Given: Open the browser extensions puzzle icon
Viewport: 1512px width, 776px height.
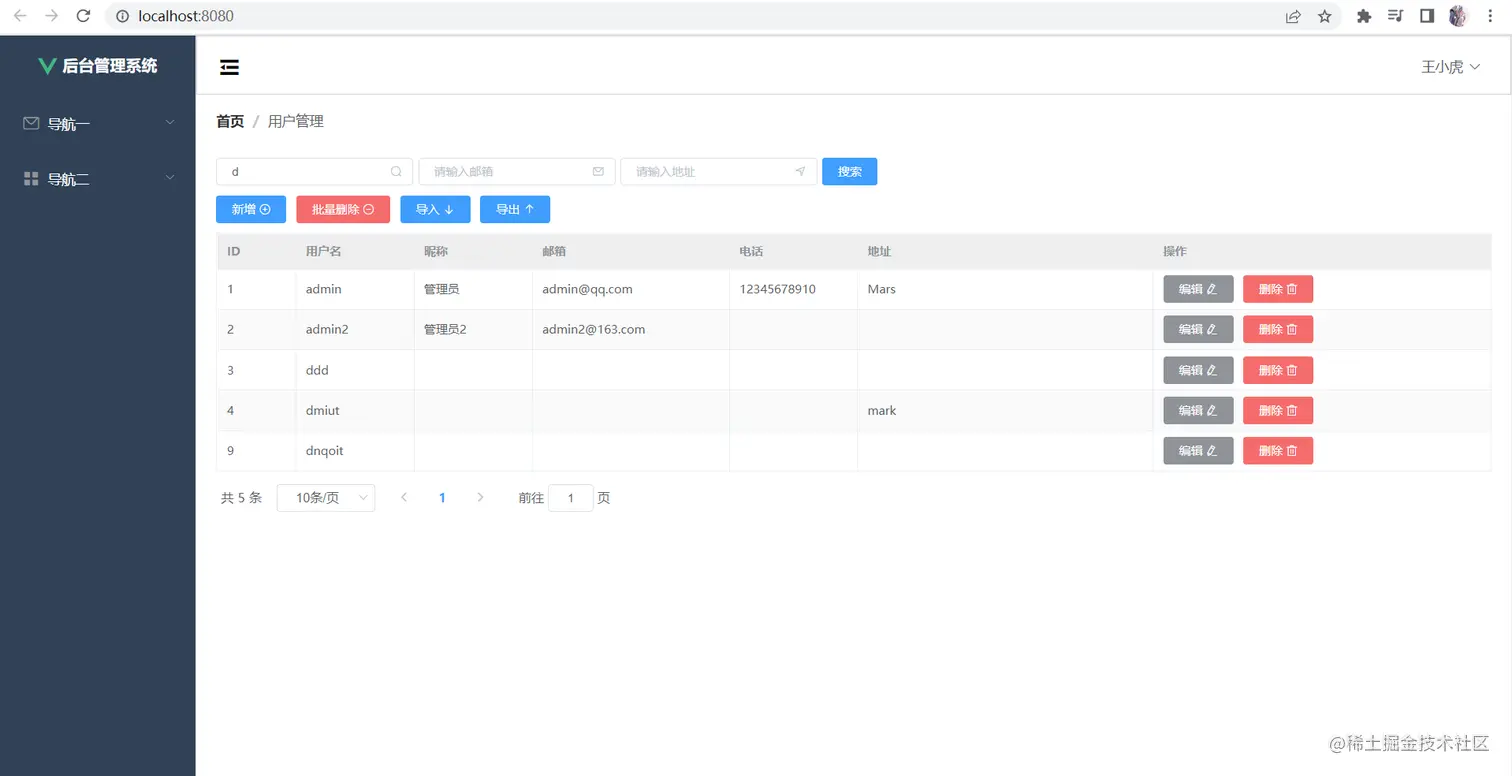Looking at the screenshot, I should click(x=1363, y=16).
